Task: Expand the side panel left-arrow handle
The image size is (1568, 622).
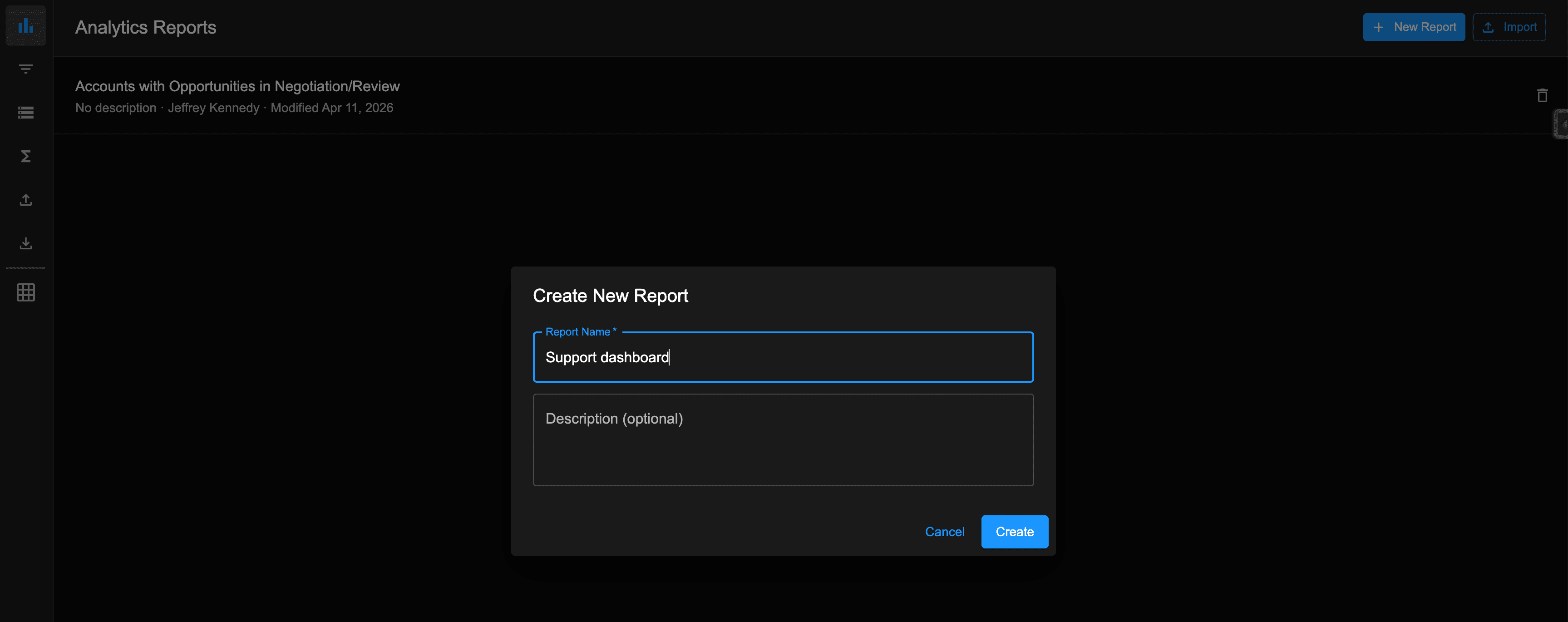Action: pos(1562,124)
